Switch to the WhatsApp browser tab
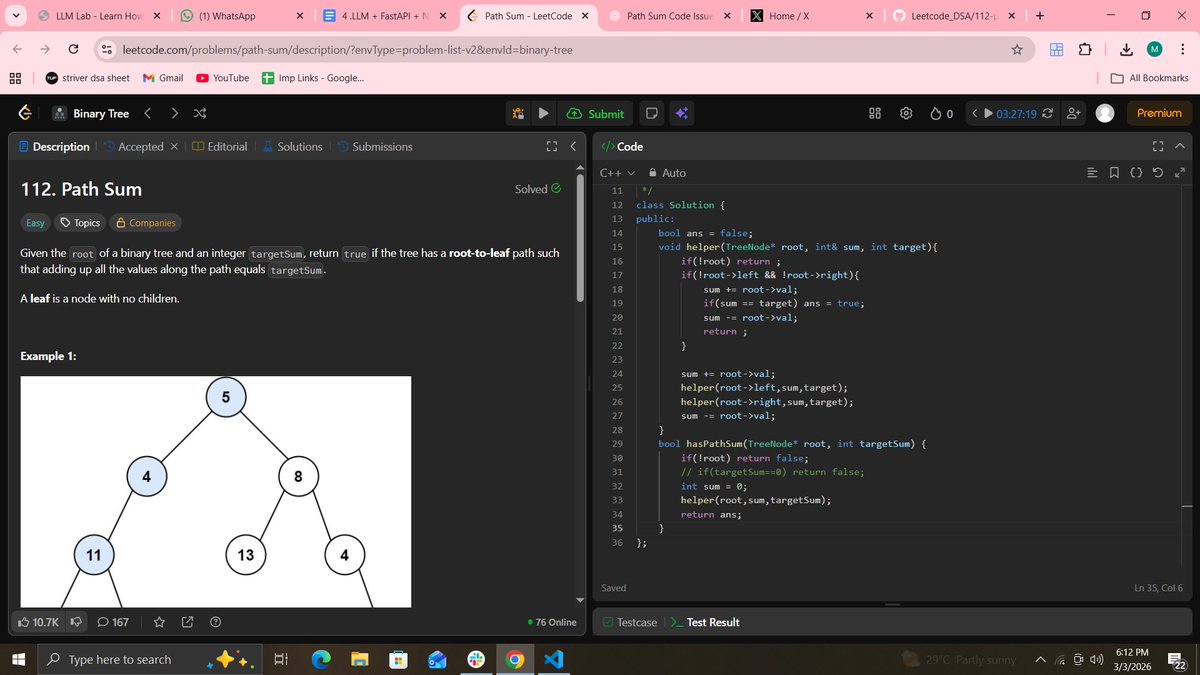 coord(240,16)
